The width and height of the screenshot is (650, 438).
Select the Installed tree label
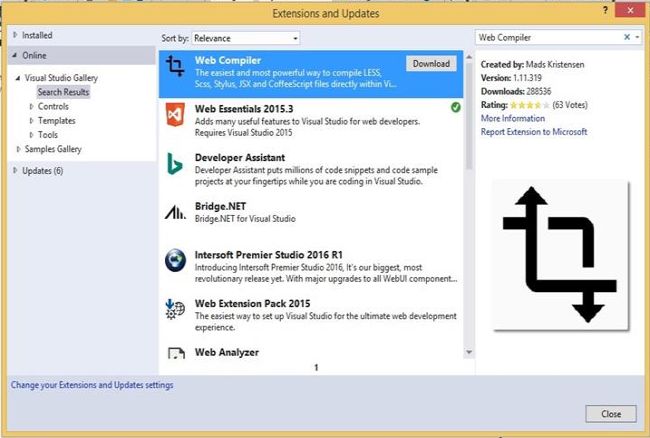click(x=37, y=35)
